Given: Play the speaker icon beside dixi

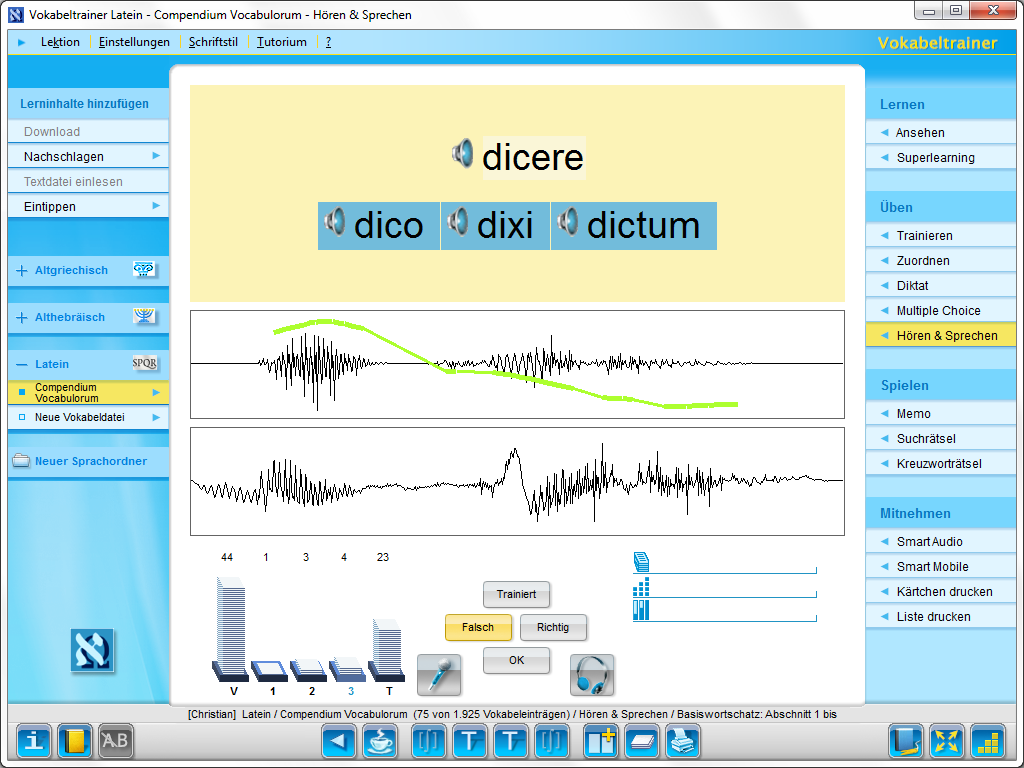Looking at the screenshot, I should tap(458, 222).
